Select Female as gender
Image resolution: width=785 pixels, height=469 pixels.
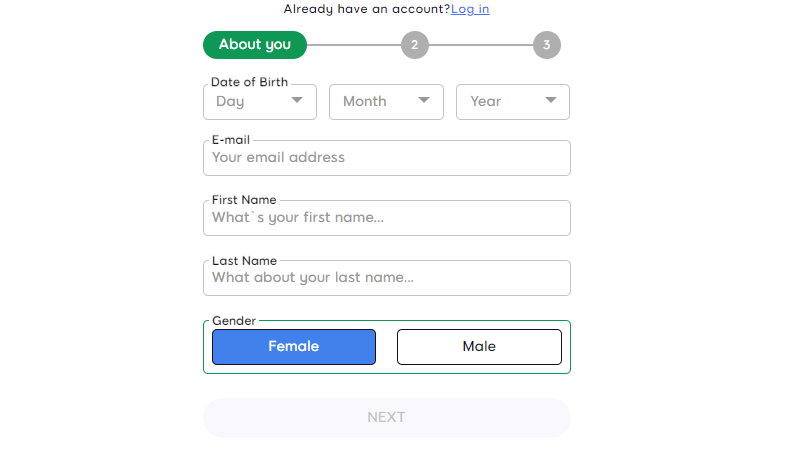pos(294,347)
